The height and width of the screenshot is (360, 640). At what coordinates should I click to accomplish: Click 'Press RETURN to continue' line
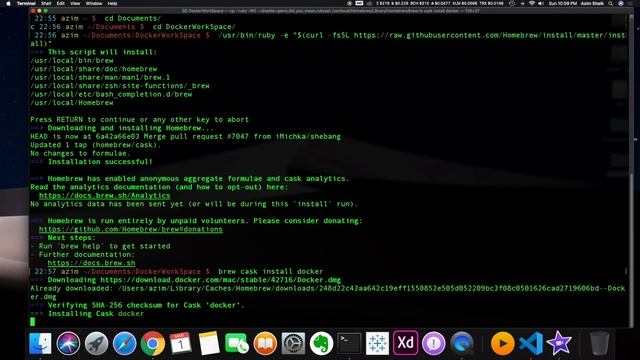(x=139, y=120)
